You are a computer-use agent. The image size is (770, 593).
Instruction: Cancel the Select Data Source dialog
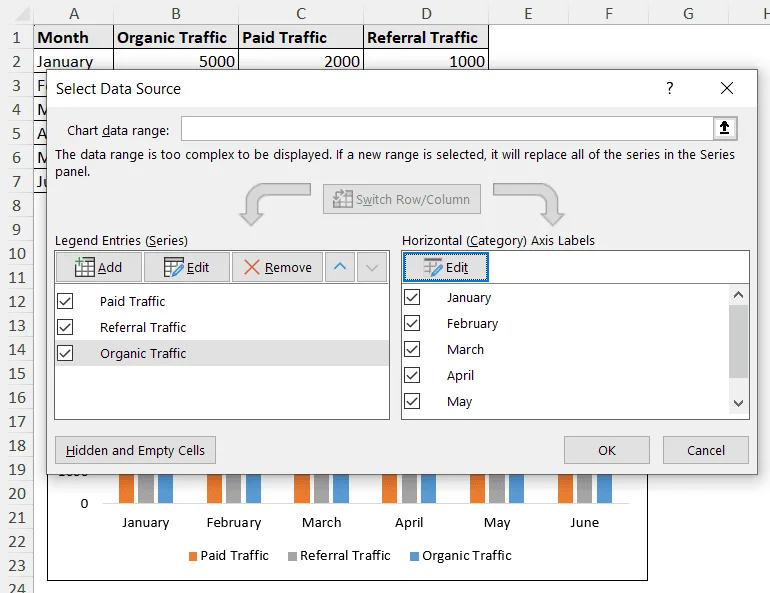click(x=706, y=450)
